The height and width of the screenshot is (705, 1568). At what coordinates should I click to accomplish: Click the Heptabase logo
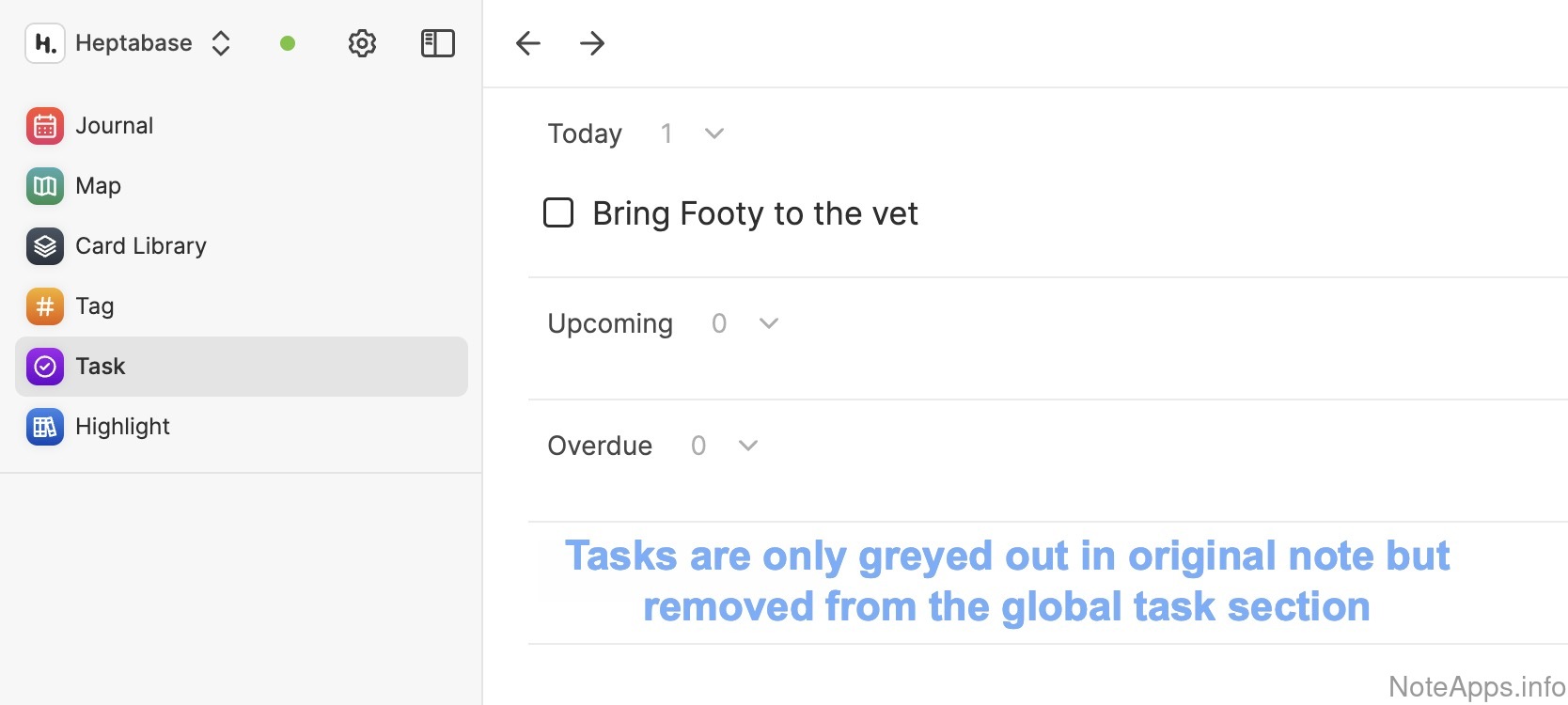(x=45, y=43)
